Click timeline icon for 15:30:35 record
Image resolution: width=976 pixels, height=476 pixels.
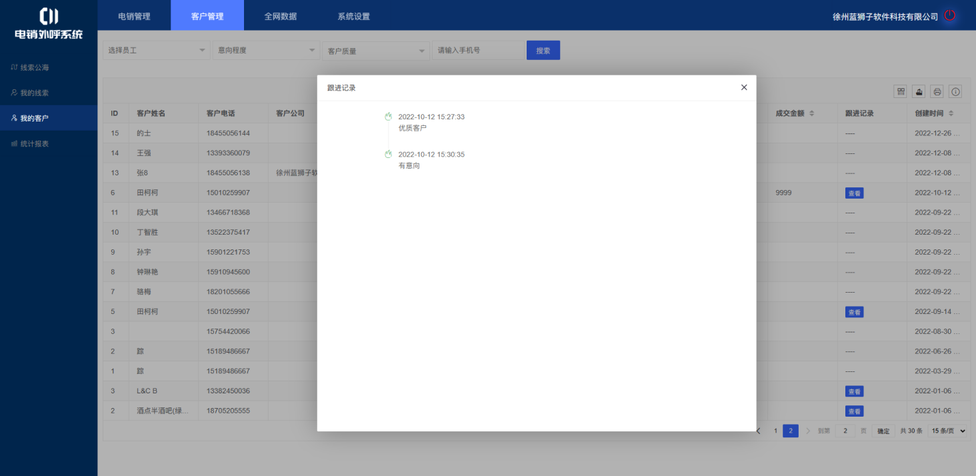[388, 154]
